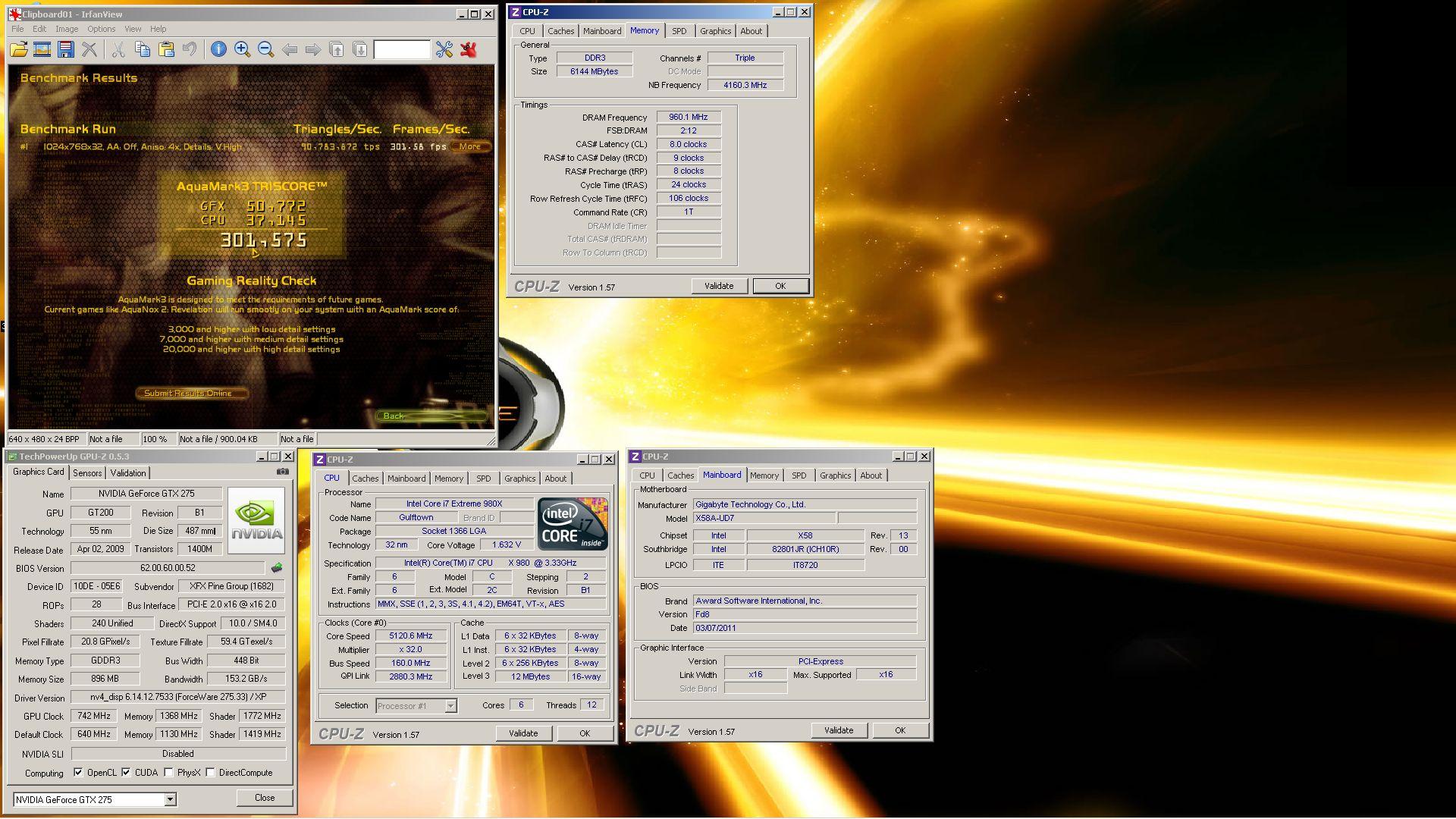Save the image with the floppy icon

click(x=66, y=49)
